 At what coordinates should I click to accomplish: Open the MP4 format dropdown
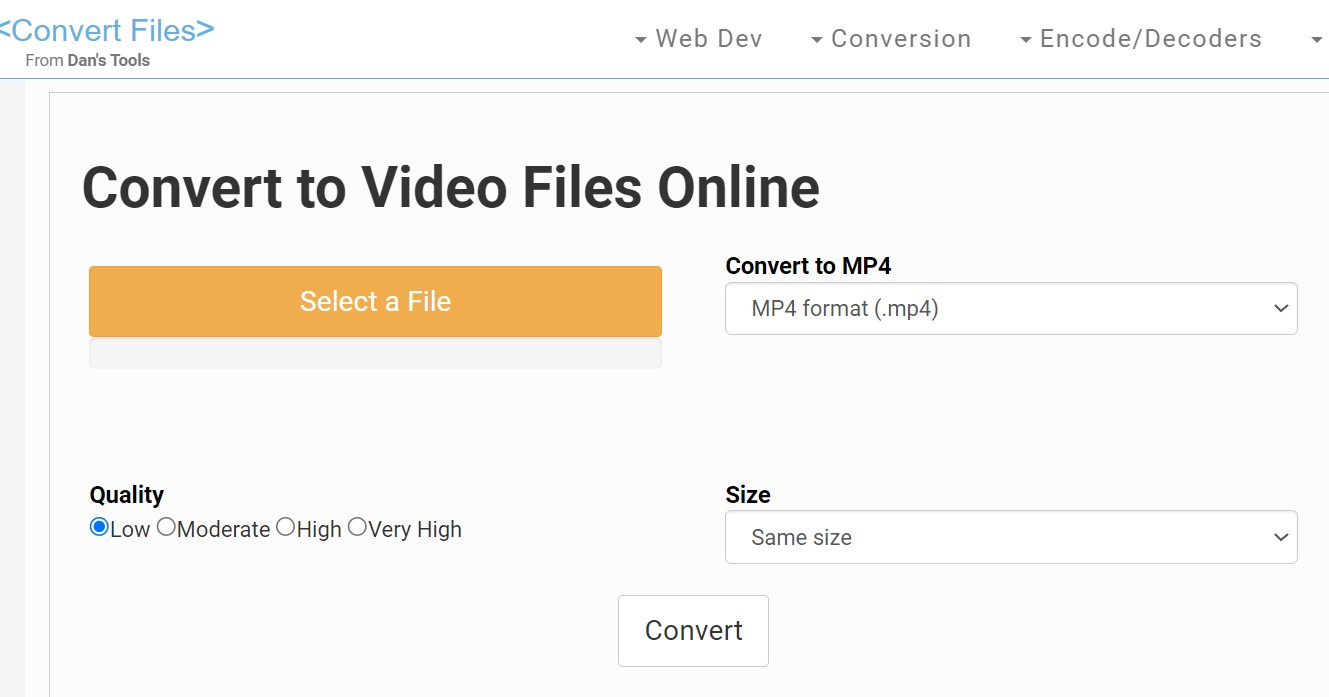click(1011, 309)
